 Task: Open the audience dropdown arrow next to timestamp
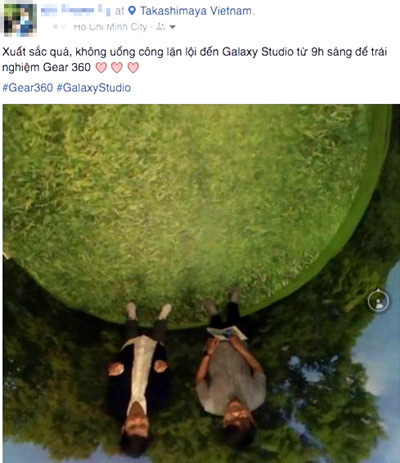172,27
